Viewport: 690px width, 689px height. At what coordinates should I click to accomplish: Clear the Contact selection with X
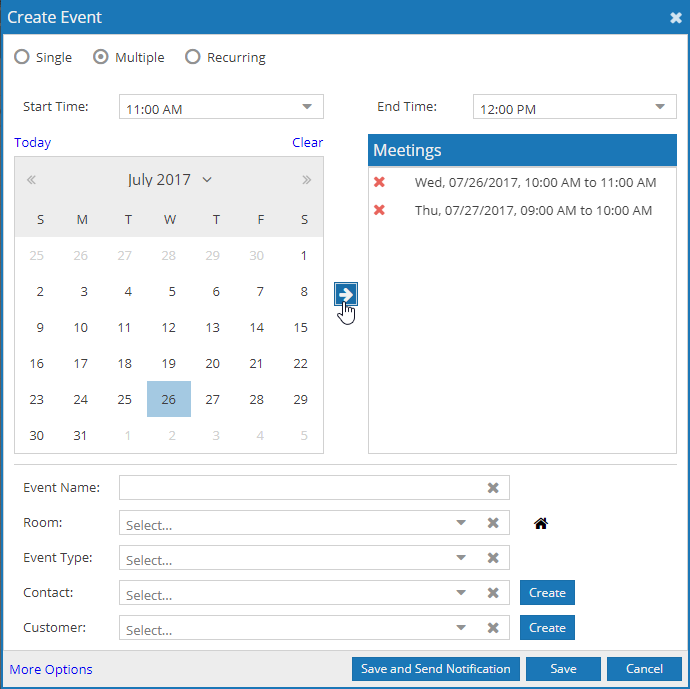click(x=493, y=593)
